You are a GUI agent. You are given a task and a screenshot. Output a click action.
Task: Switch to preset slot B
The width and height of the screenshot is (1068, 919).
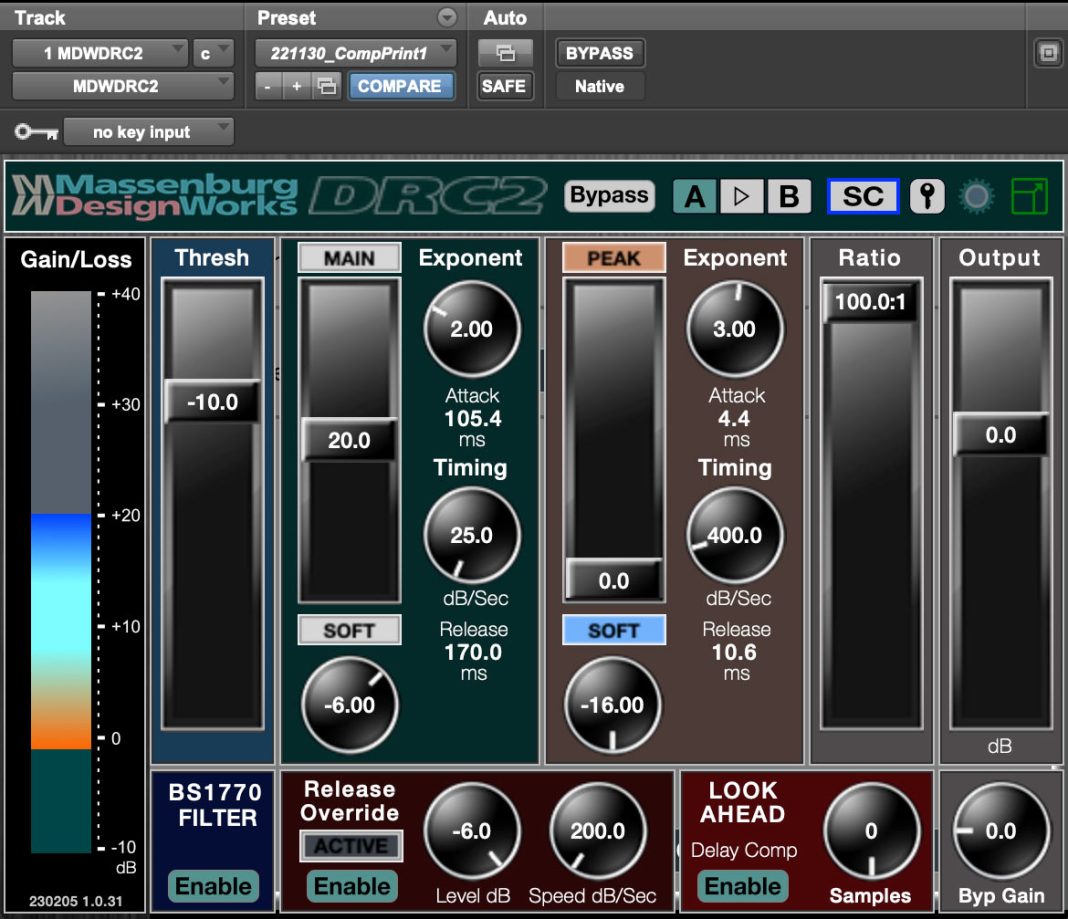click(789, 197)
